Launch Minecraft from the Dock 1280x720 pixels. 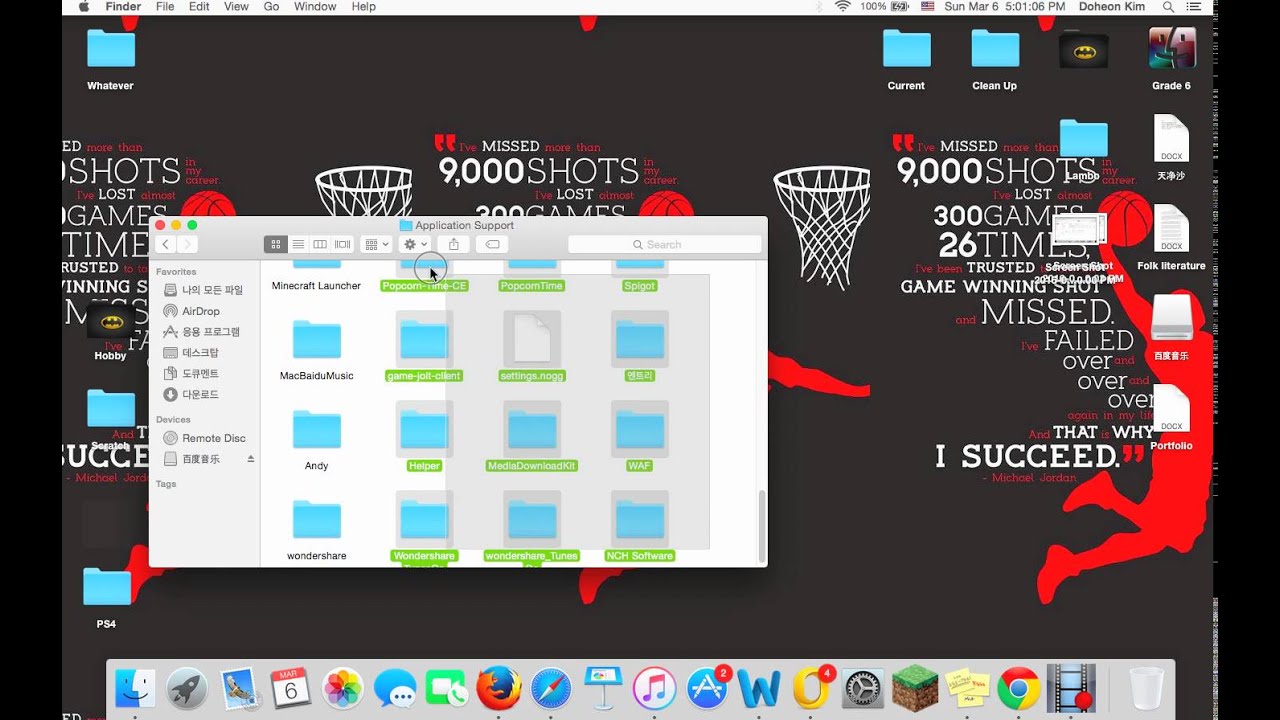[x=914, y=688]
